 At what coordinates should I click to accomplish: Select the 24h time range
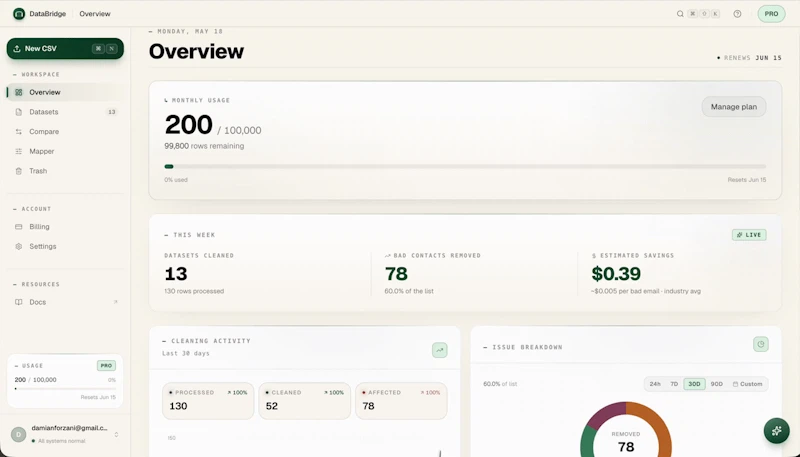[x=655, y=384]
